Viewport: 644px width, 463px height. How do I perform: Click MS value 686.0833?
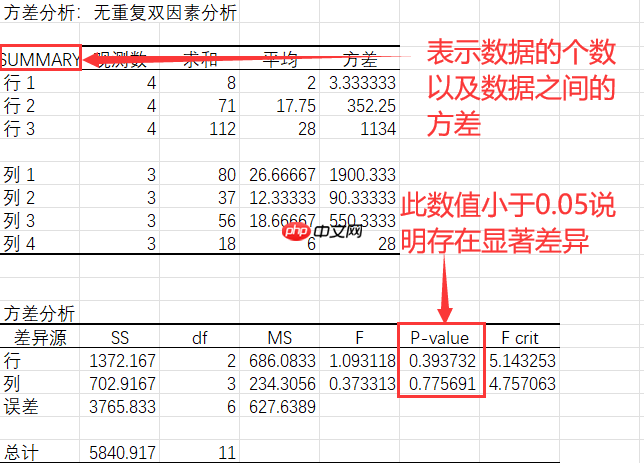tap(282, 361)
